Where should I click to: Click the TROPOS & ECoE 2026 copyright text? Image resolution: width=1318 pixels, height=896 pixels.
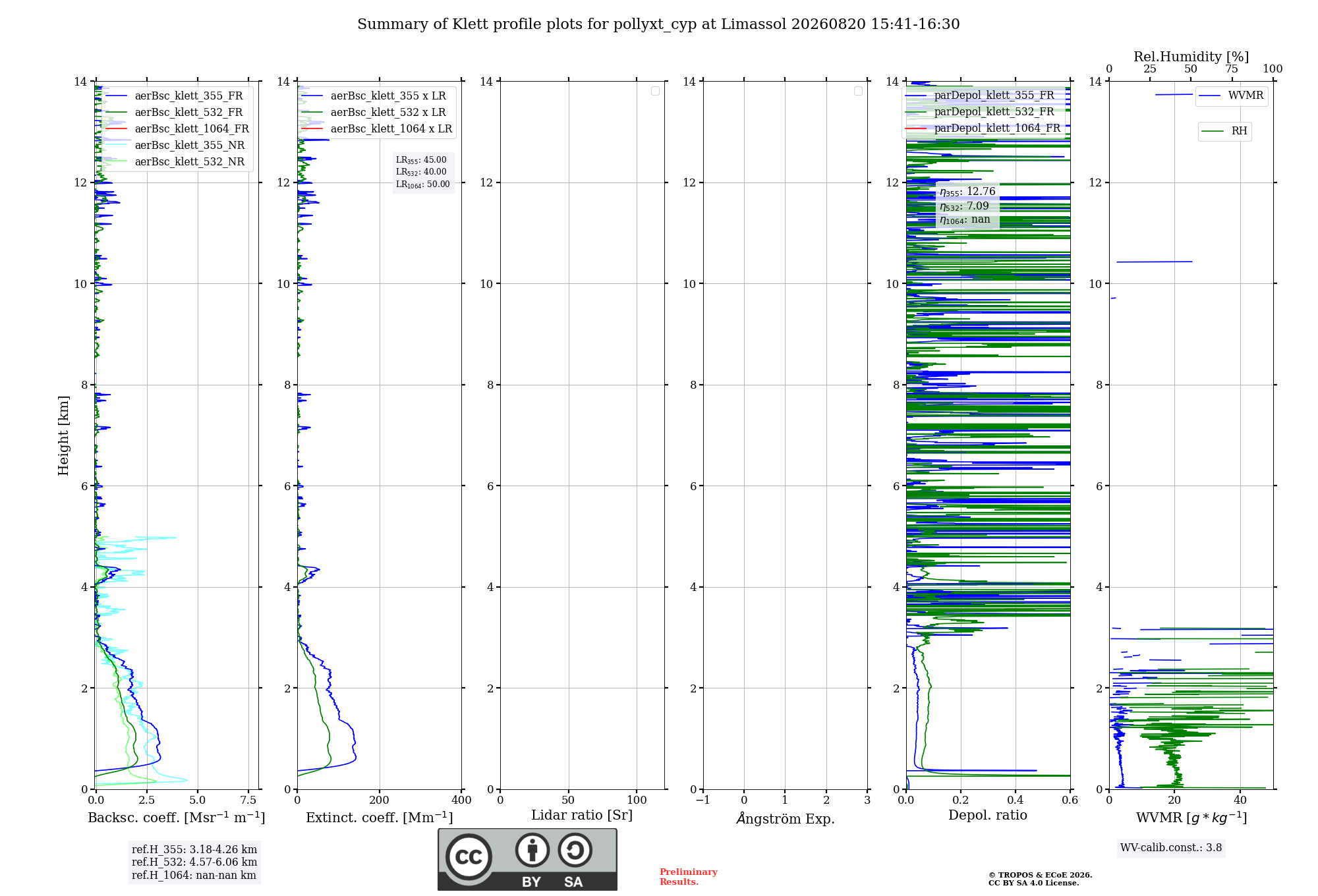1041,875
